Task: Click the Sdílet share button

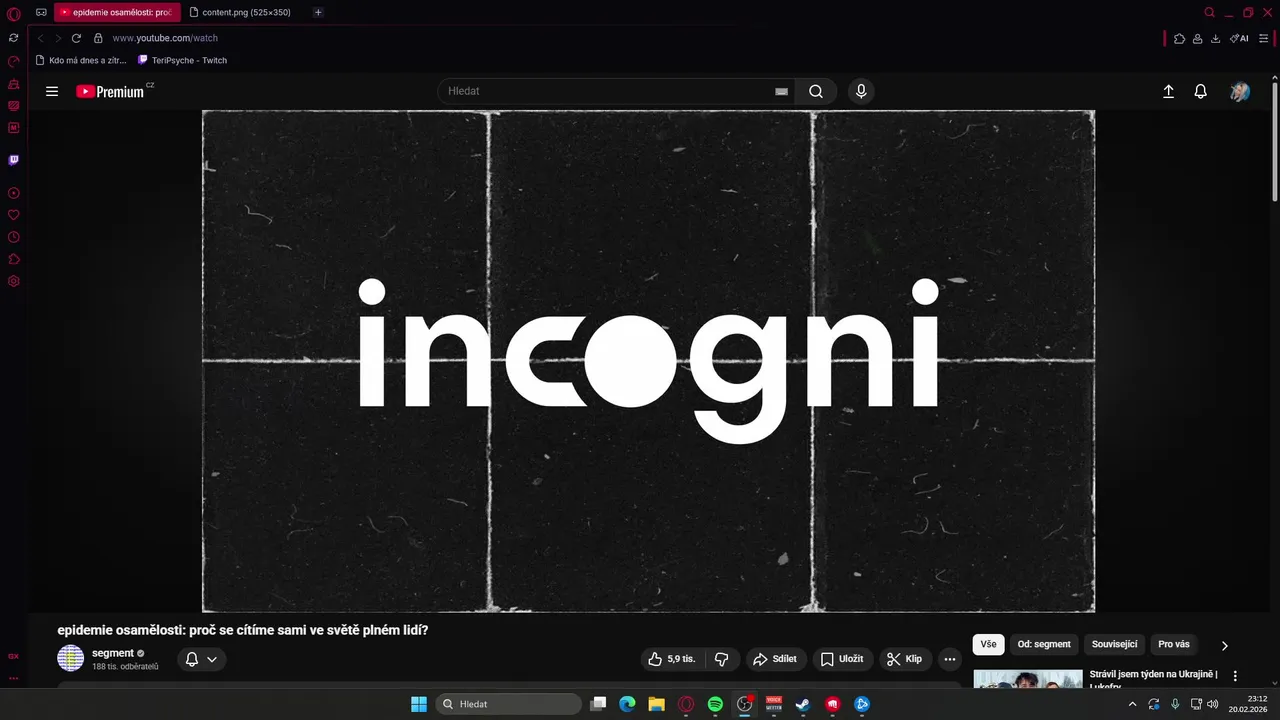Action: tap(775, 659)
